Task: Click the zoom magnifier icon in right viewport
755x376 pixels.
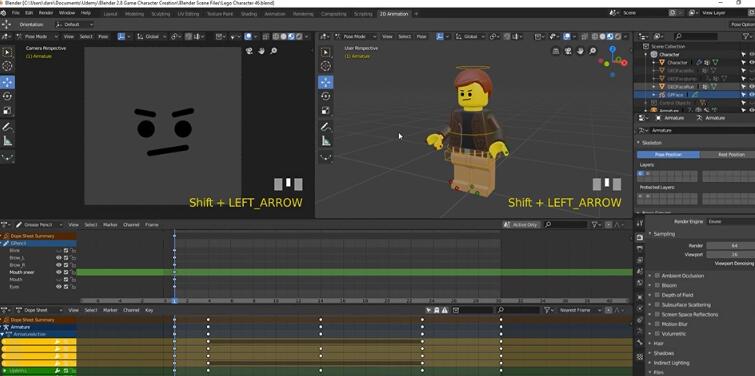Action: click(x=593, y=51)
